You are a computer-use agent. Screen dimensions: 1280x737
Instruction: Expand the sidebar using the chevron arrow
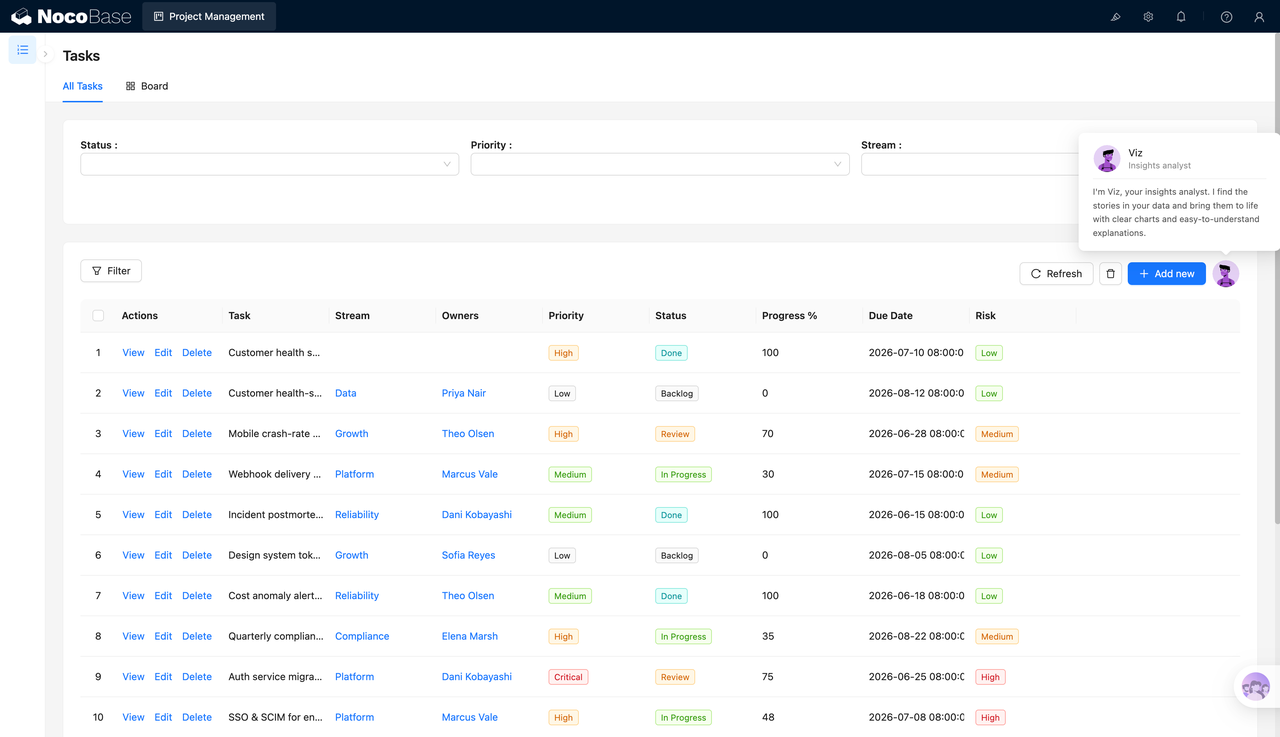pos(45,54)
